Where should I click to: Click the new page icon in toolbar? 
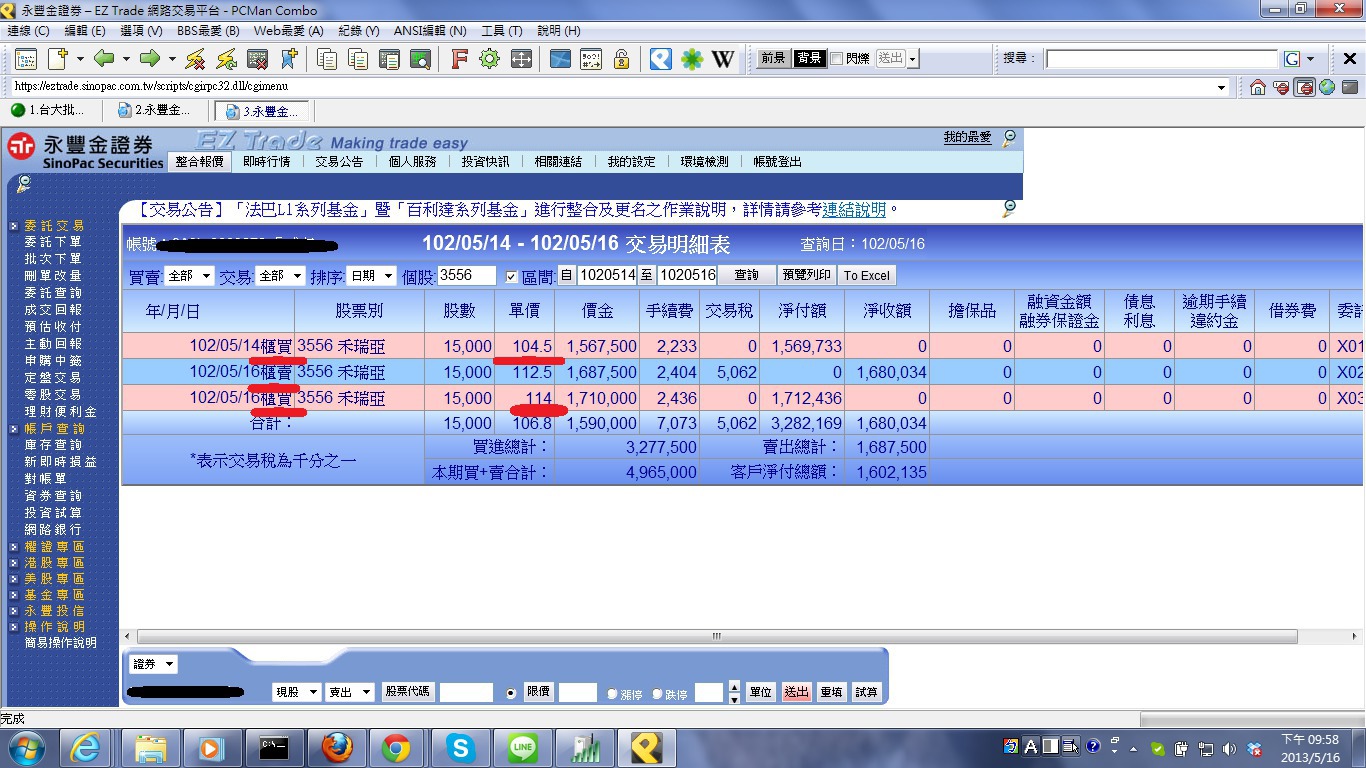pos(58,59)
